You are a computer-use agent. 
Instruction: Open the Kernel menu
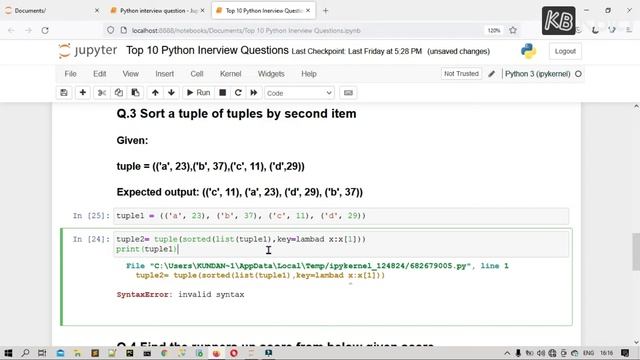click(231, 74)
